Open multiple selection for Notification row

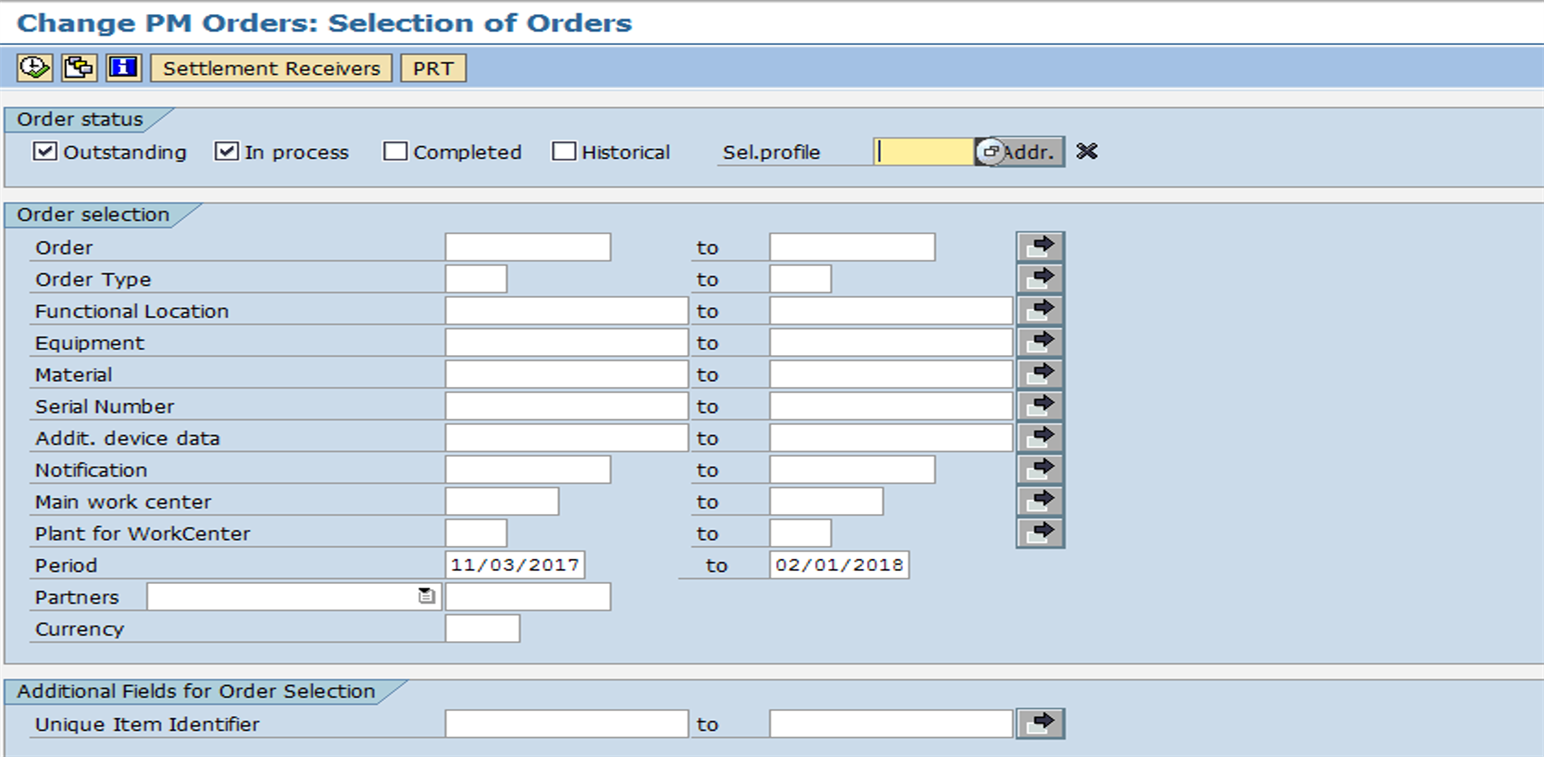(1040, 470)
